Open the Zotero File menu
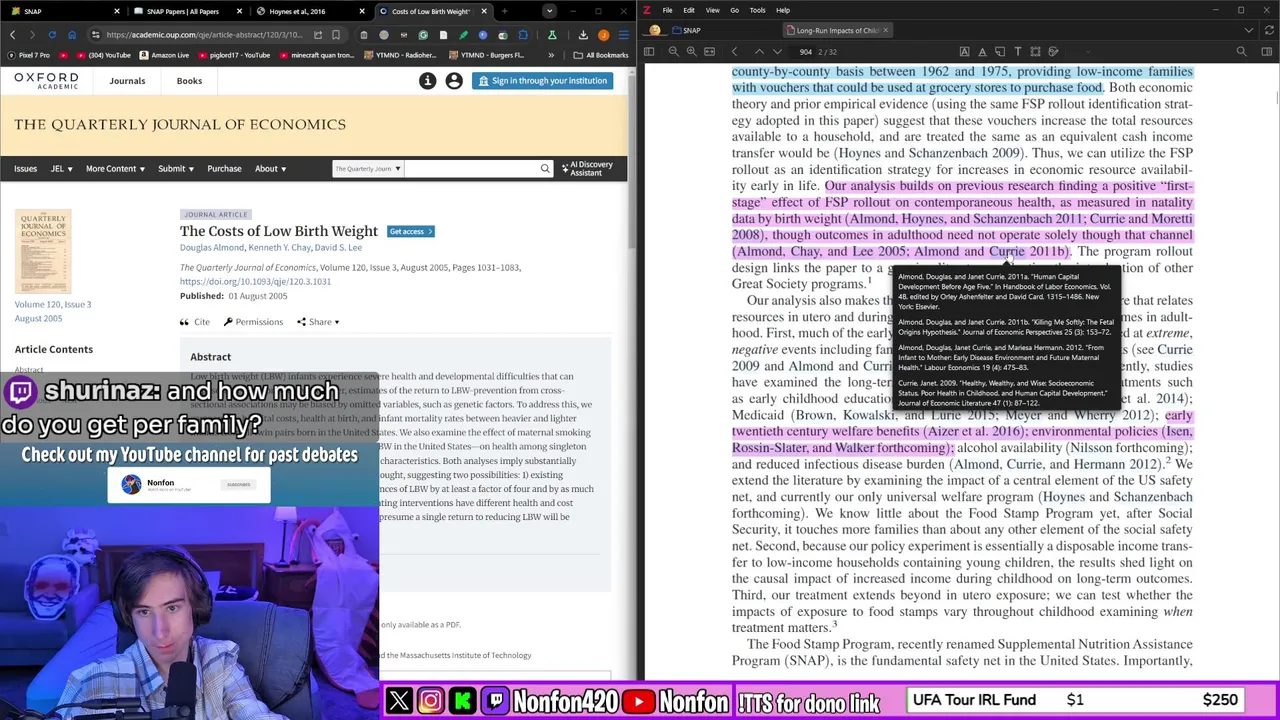 click(x=667, y=10)
